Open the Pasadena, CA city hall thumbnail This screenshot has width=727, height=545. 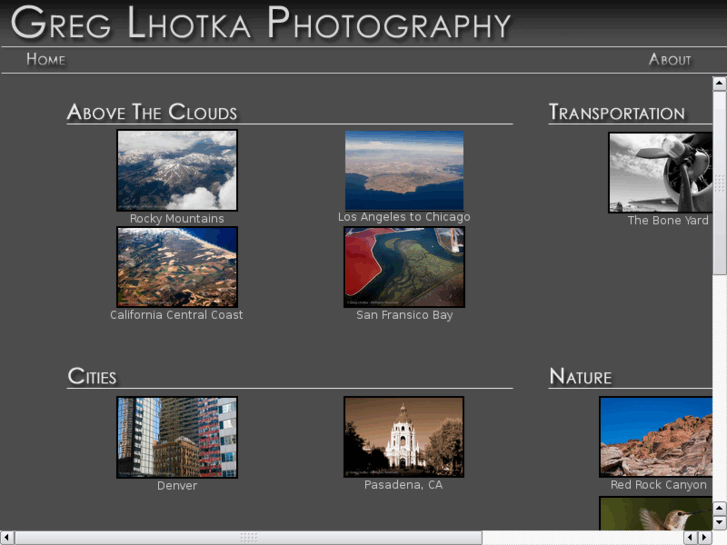point(404,436)
